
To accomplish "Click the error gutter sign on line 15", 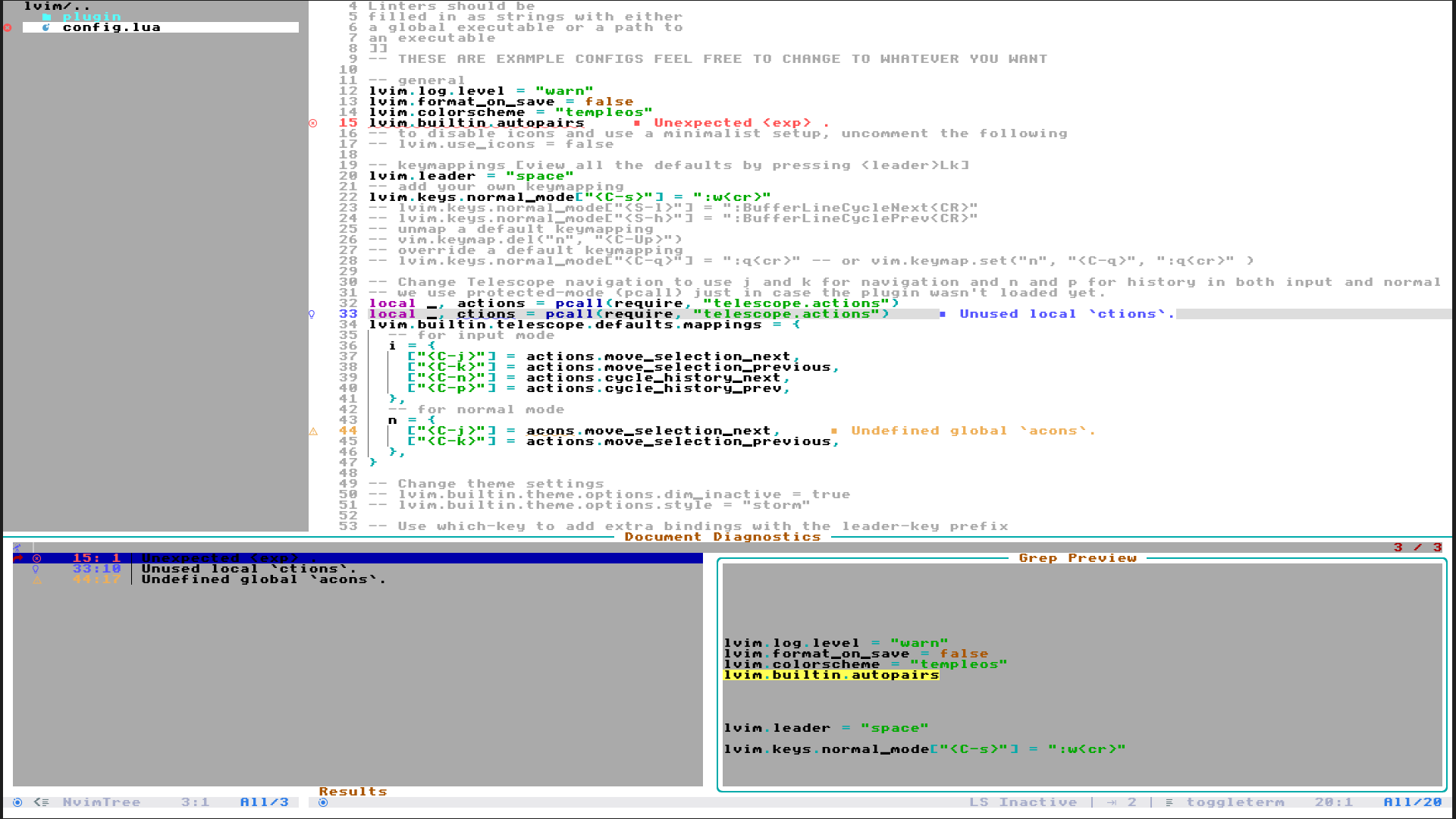I will tap(313, 123).
